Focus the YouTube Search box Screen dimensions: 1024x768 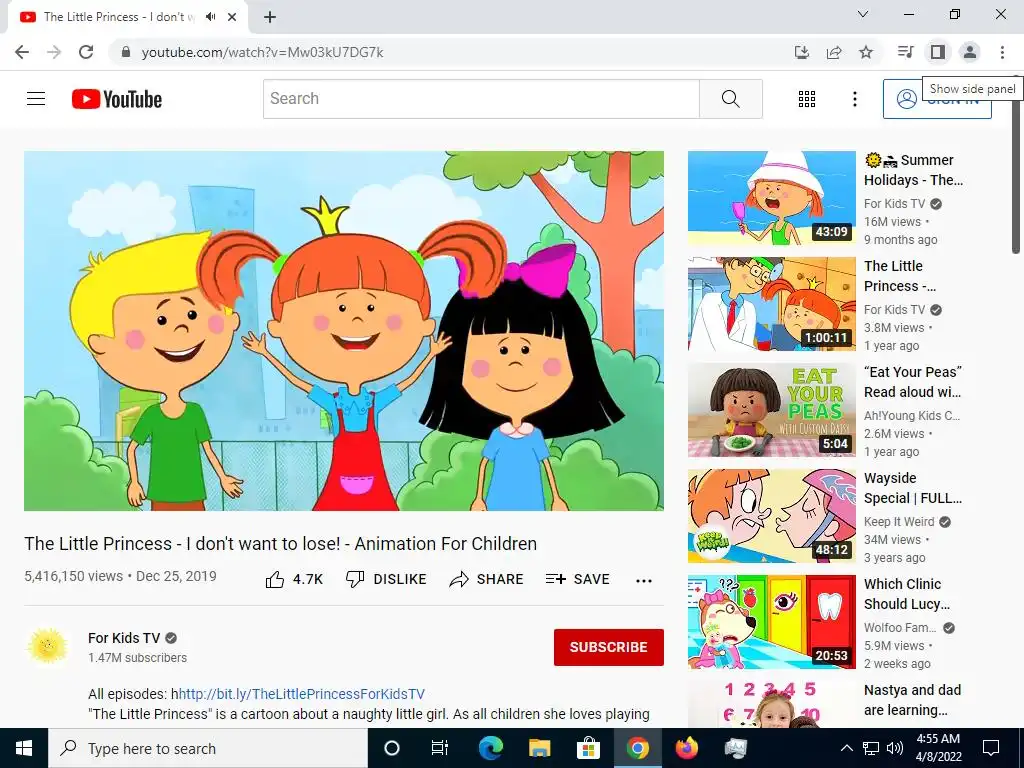(481, 99)
